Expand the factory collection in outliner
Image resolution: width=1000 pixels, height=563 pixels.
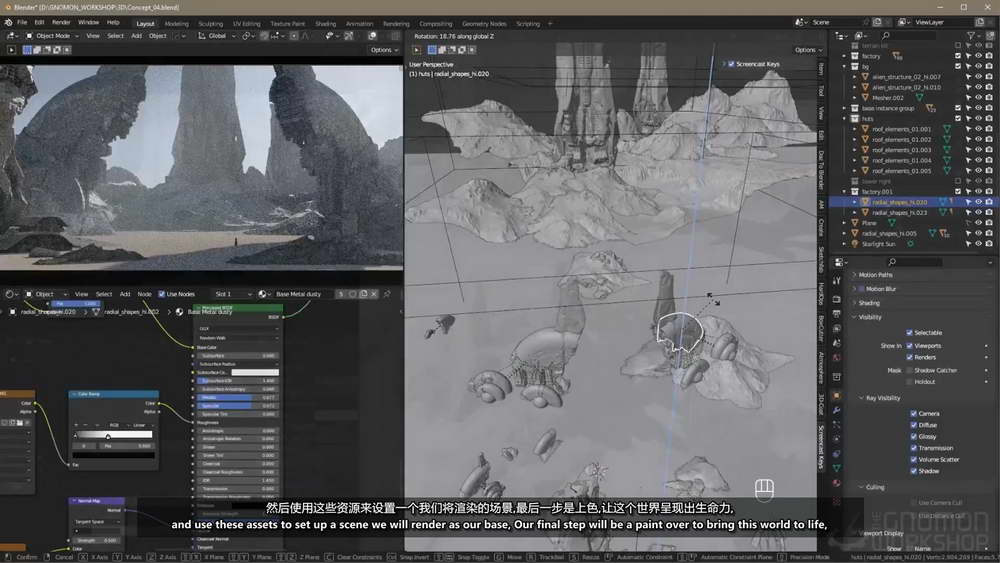844,56
